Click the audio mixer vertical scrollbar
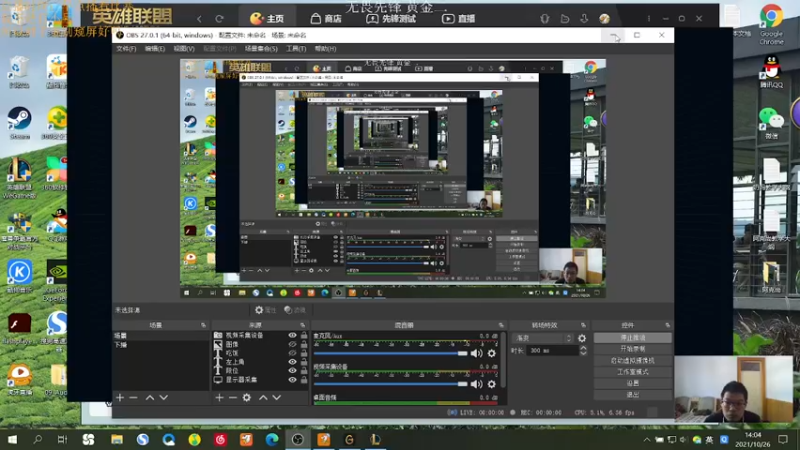 click(x=504, y=360)
